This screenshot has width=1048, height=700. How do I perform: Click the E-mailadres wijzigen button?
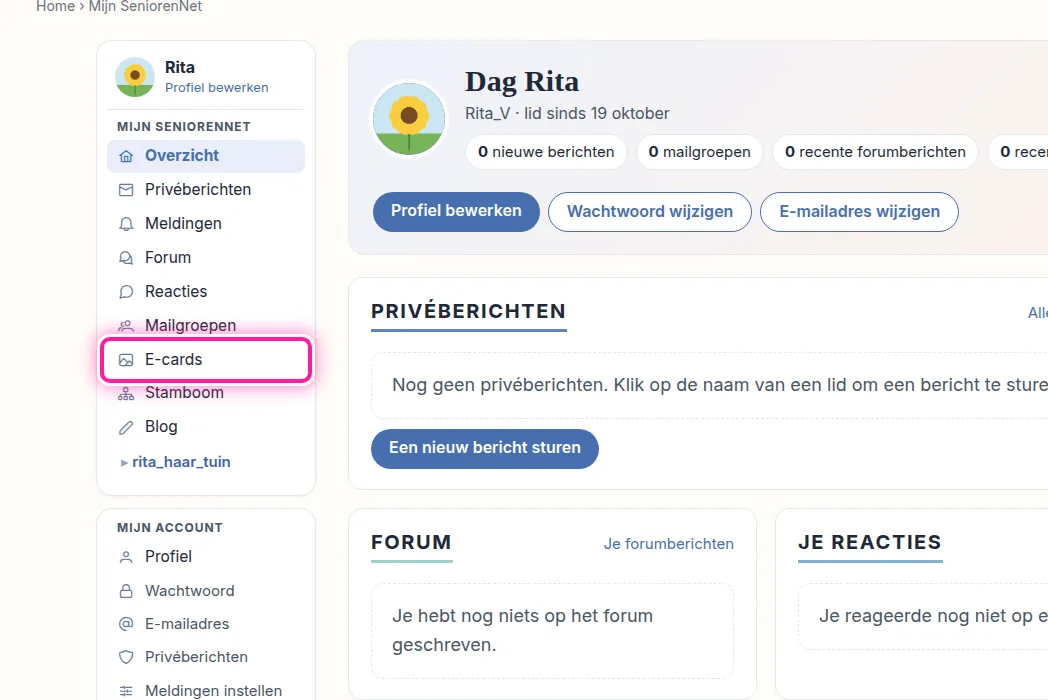click(860, 212)
